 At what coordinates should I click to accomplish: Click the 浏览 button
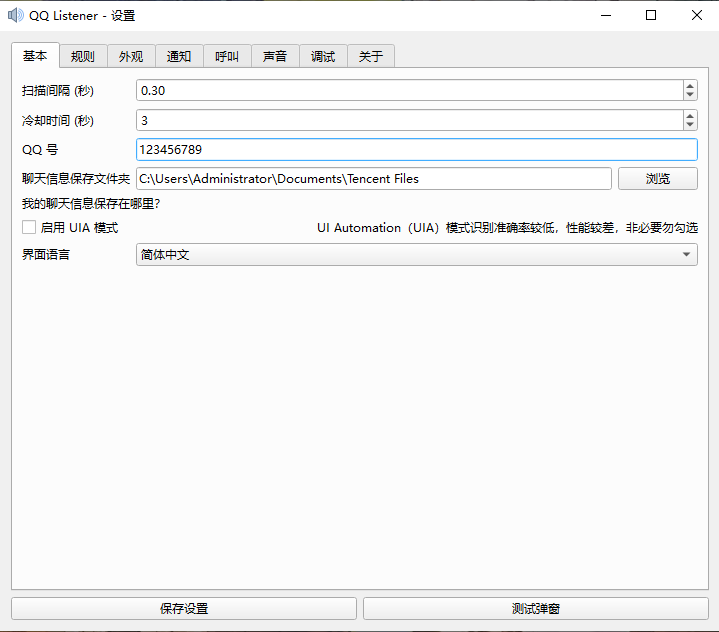[x=658, y=179]
